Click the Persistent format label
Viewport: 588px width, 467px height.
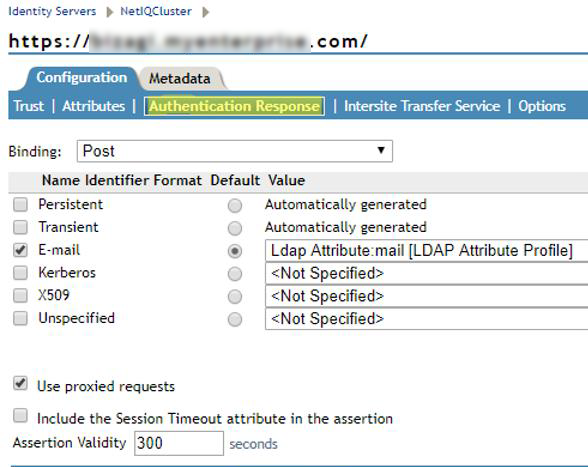coord(70,204)
